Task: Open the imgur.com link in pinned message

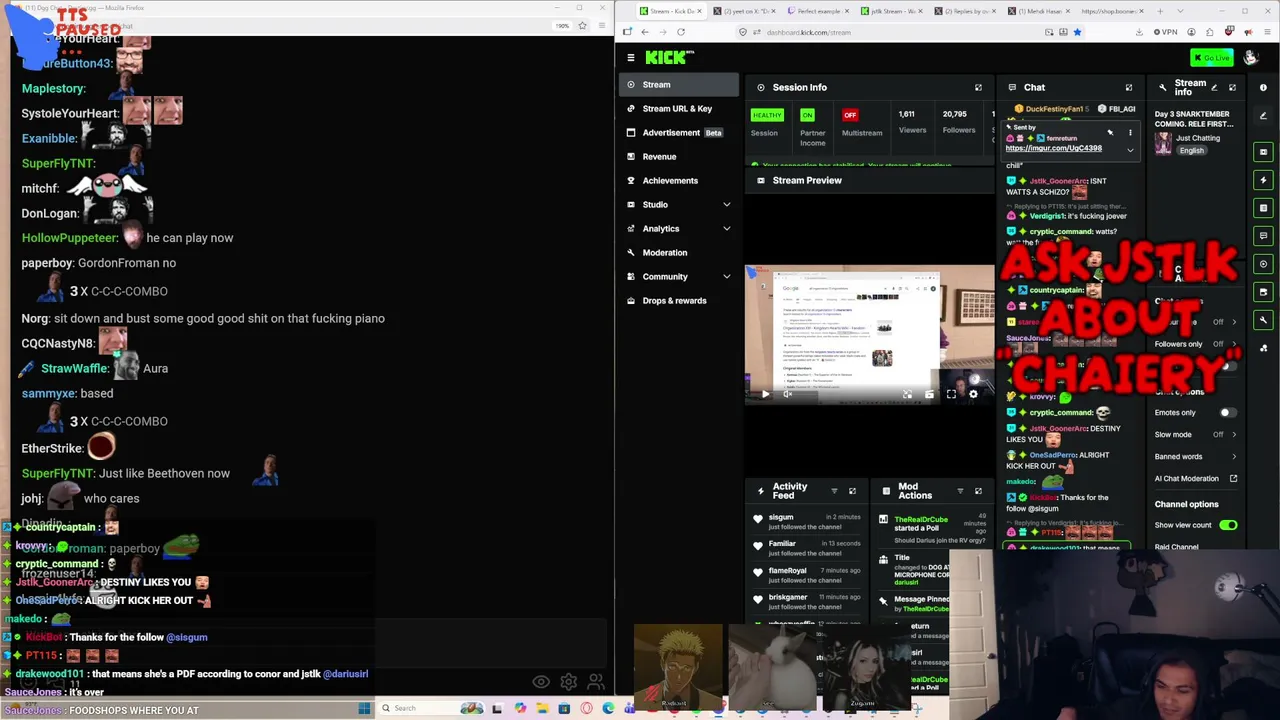Action: [x=1053, y=148]
